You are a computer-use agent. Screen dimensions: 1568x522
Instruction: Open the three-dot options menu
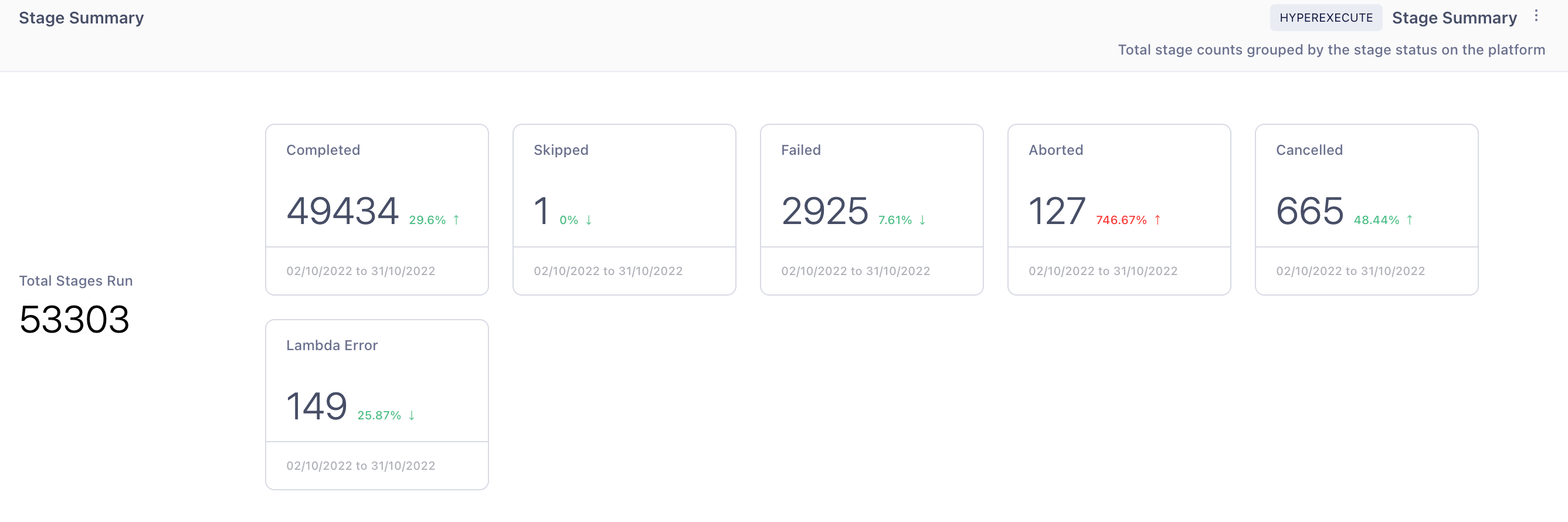1536,16
